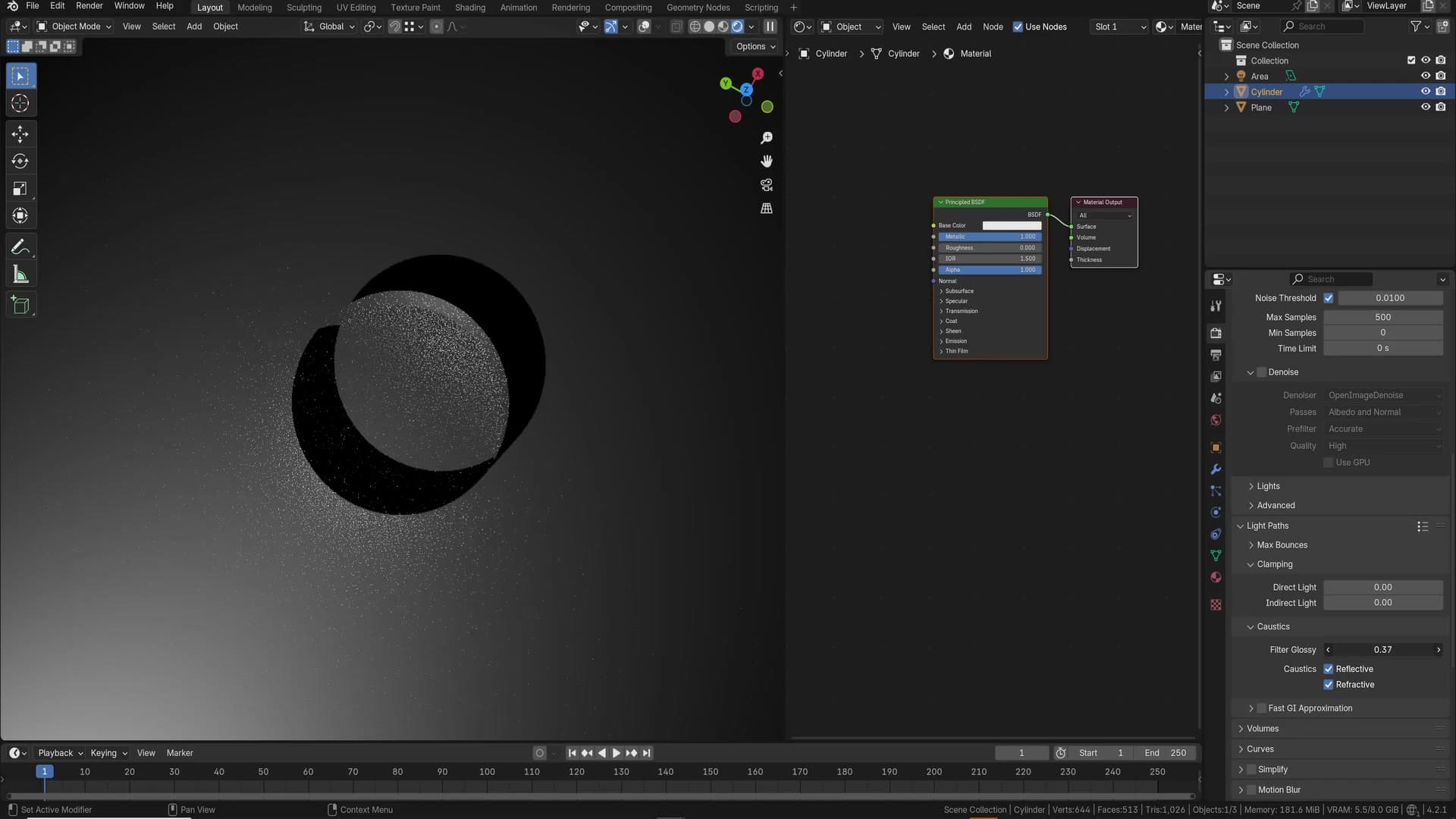Open the Tool properties tab
1456x819 pixels.
pos(1216,306)
